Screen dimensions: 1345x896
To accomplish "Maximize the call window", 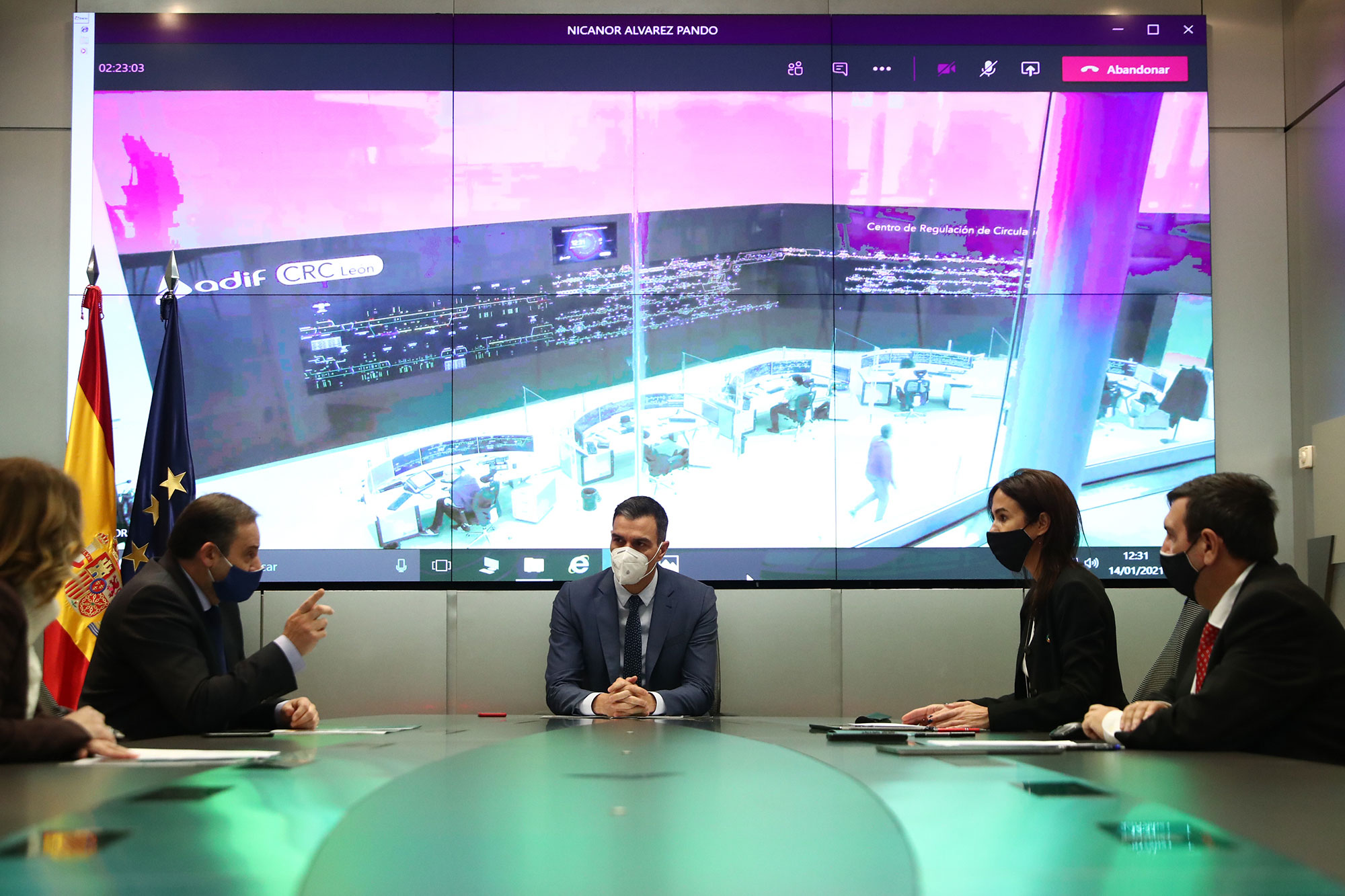I will click(x=1153, y=30).
